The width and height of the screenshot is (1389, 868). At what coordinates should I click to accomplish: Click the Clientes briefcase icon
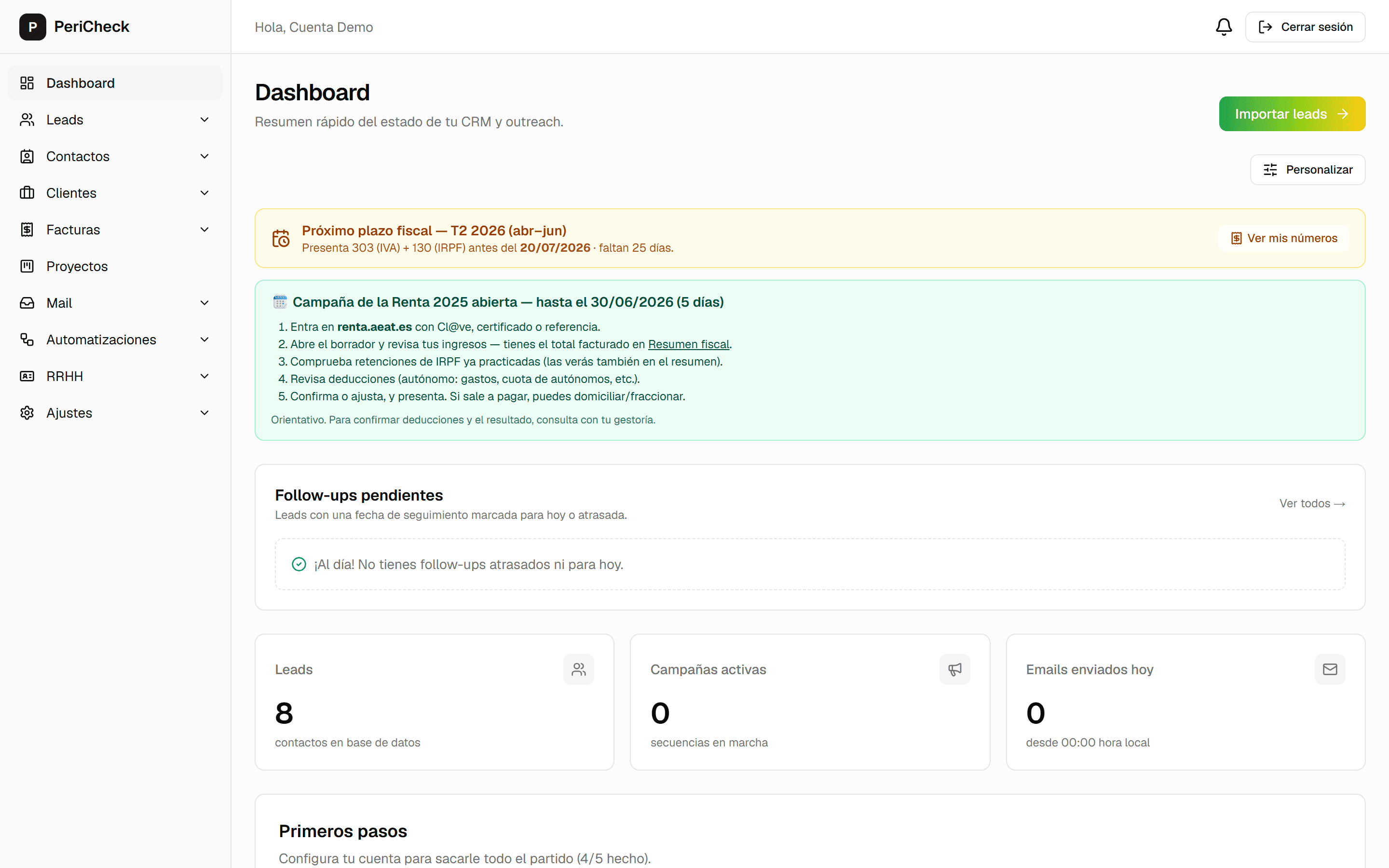[x=27, y=193]
